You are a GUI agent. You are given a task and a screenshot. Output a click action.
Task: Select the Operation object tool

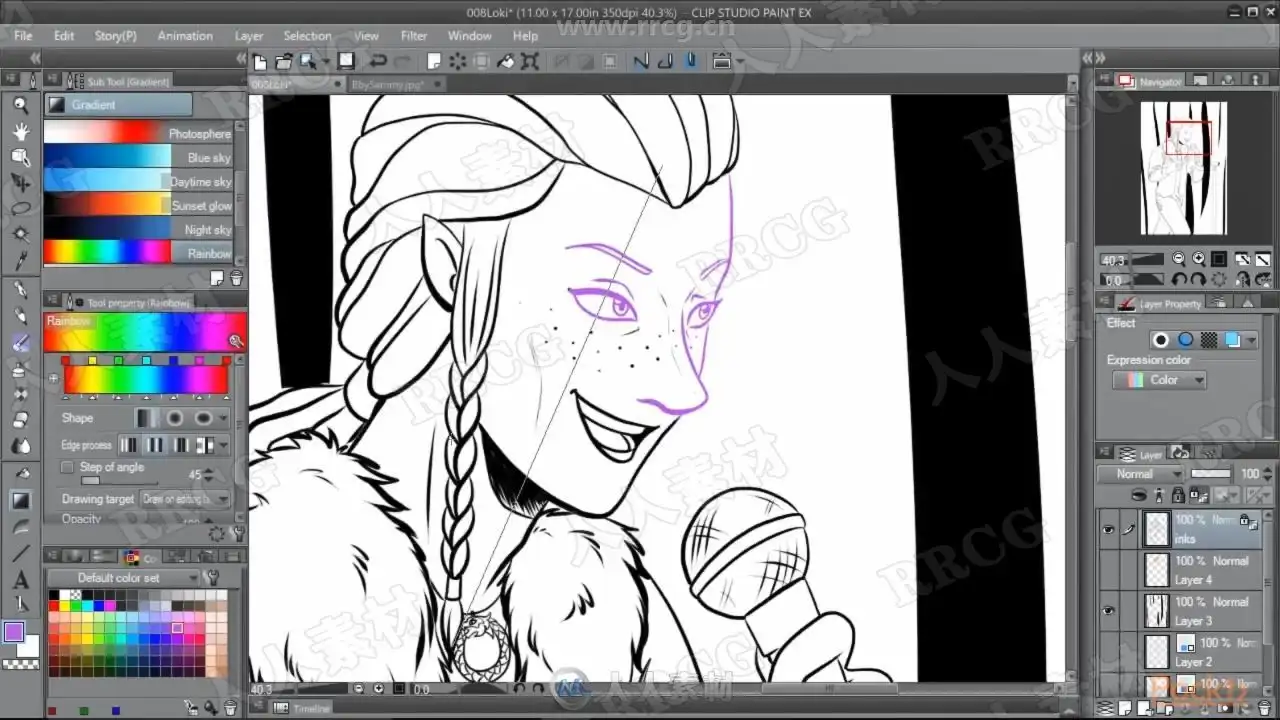click(20, 157)
